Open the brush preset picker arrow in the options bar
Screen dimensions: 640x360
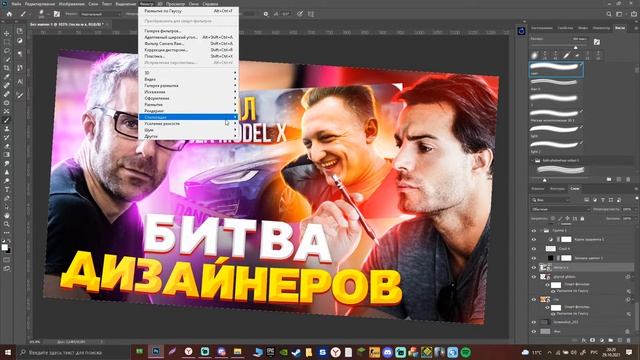pos(48,14)
